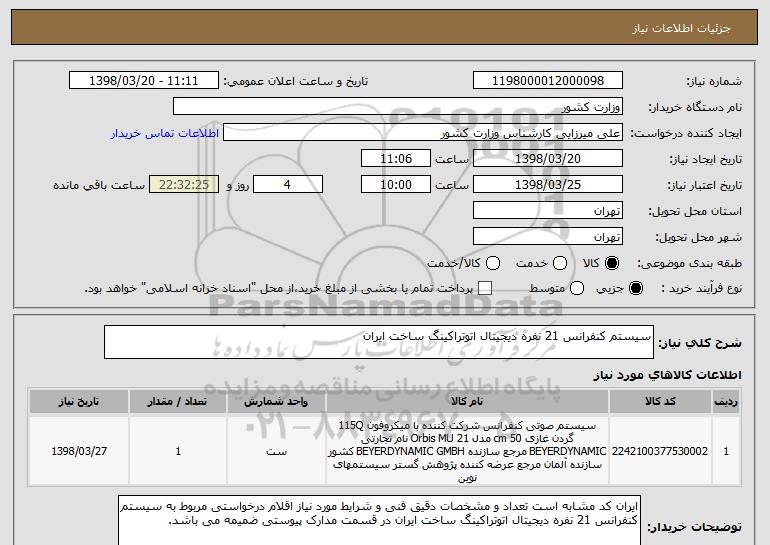The height and width of the screenshot is (545, 770).
Task: Click the validity date field 1398/03/25
Action: tap(548, 185)
